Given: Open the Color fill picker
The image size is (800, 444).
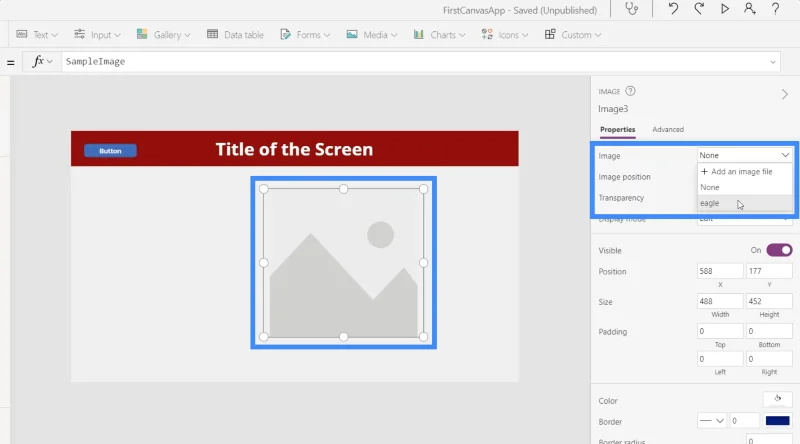Looking at the screenshot, I should pyautogui.click(x=778, y=399).
